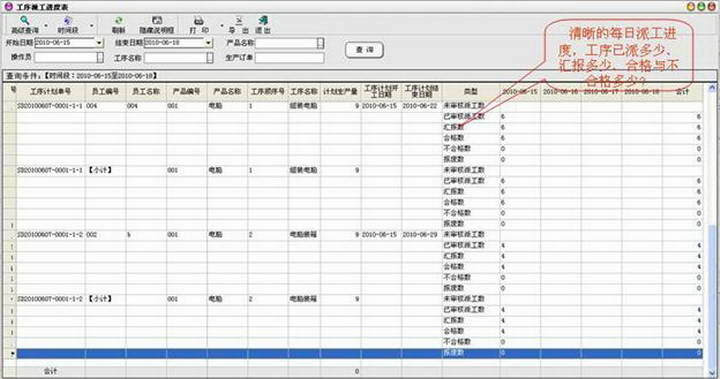Click the vertical scrollbar down arrow
Screen dimensions: 720x379
pyautogui.click(x=712, y=373)
